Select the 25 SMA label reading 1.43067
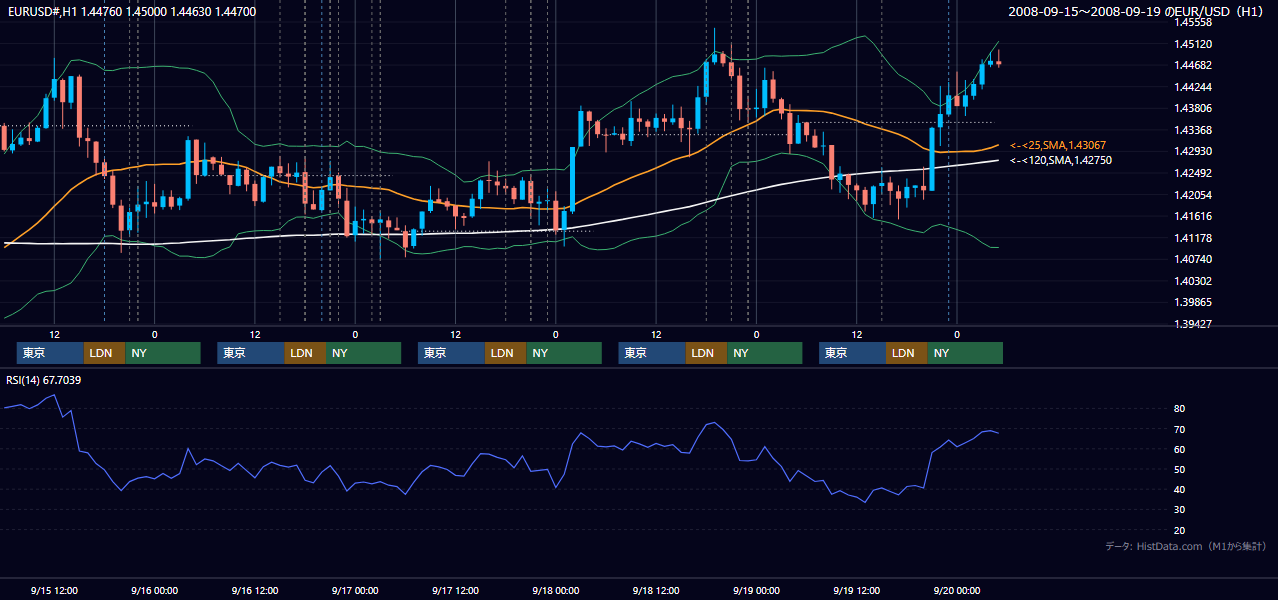 [1058, 145]
